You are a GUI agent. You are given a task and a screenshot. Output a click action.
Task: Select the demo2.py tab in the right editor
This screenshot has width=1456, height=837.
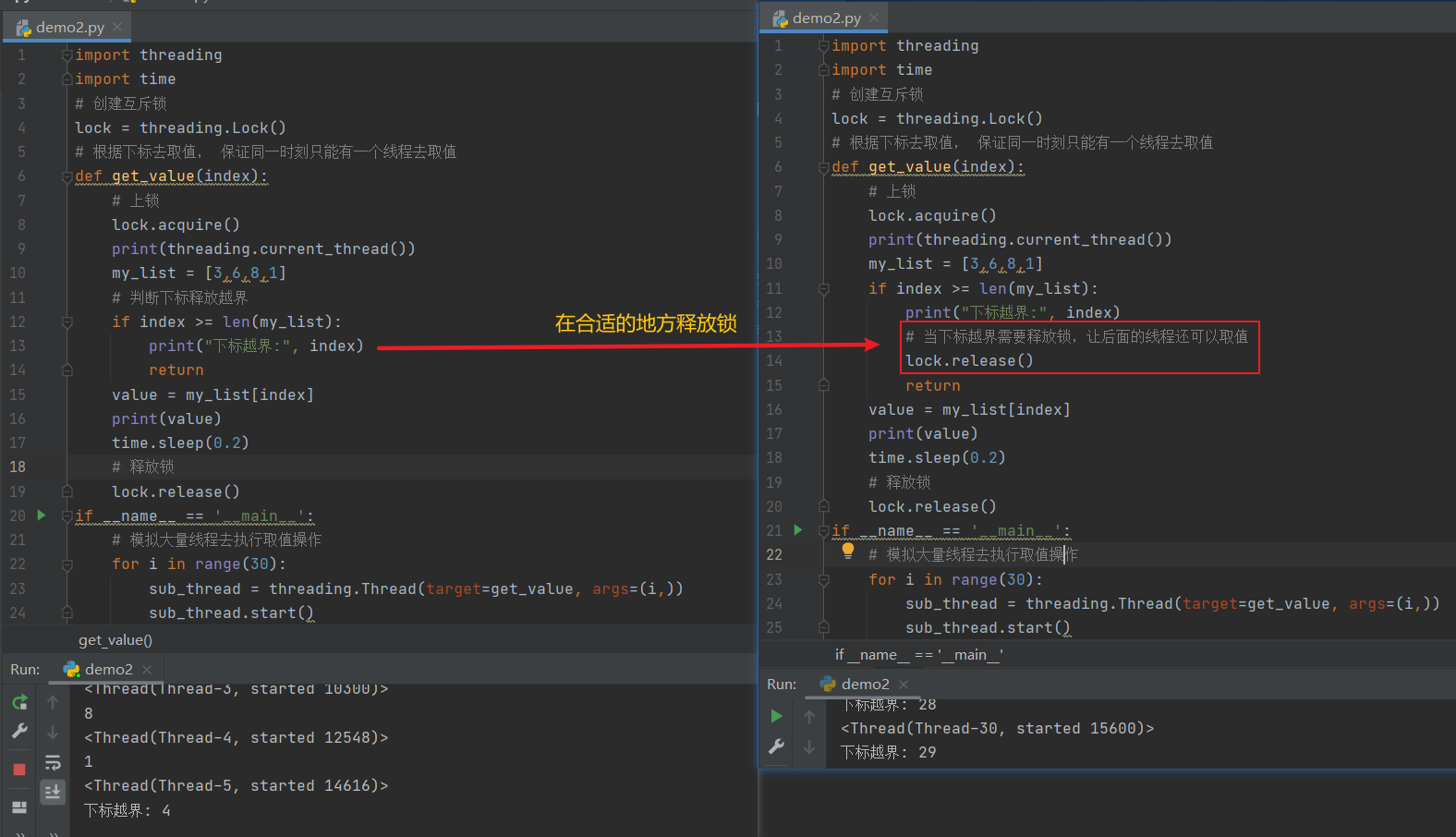tap(826, 18)
